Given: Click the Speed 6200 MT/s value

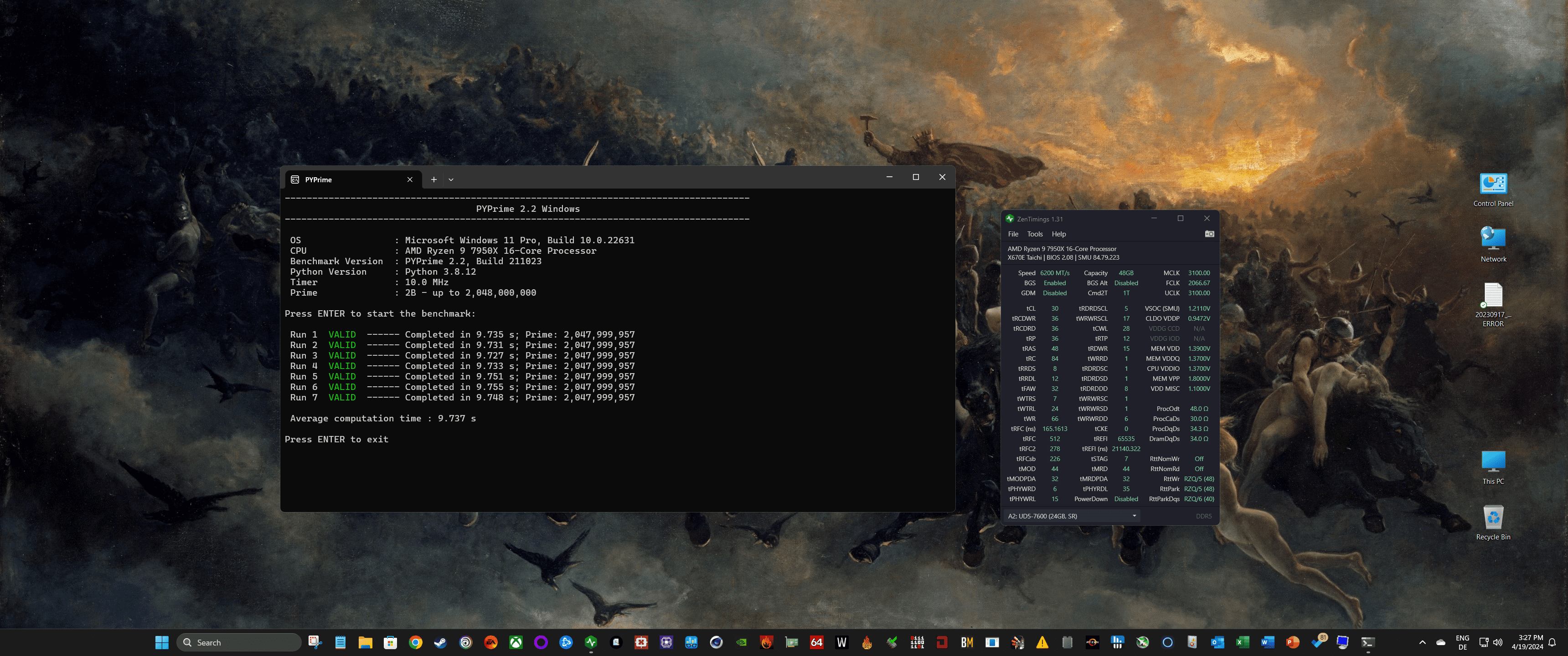Looking at the screenshot, I should (x=1054, y=272).
